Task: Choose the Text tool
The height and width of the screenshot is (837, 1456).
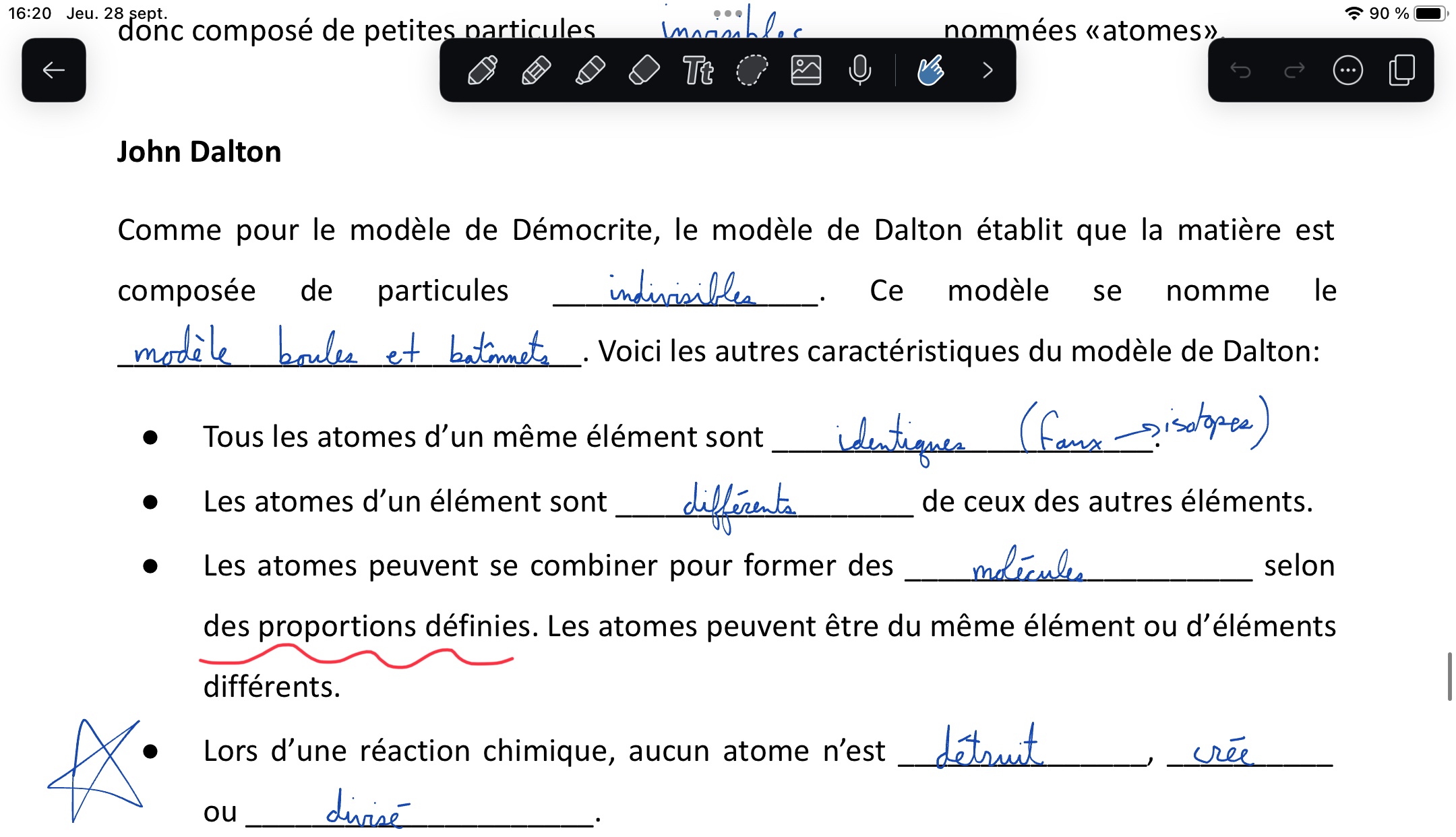Action: [x=698, y=70]
